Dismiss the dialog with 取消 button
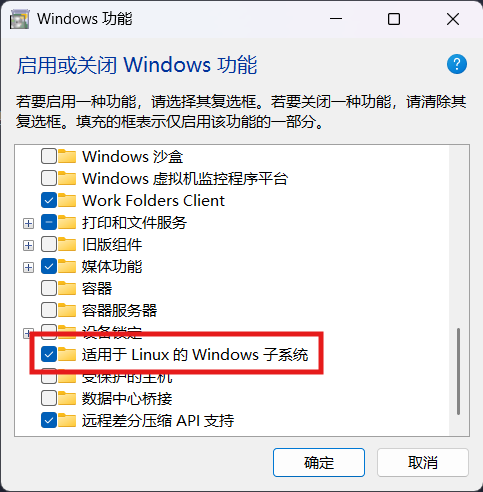Image resolution: width=483 pixels, height=492 pixels. (x=423, y=462)
